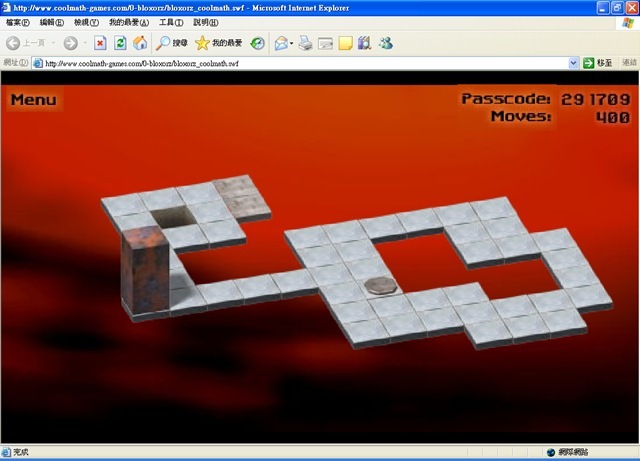Open Favorites with the star icon
This screenshot has height=461, width=640.
(x=218, y=43)
